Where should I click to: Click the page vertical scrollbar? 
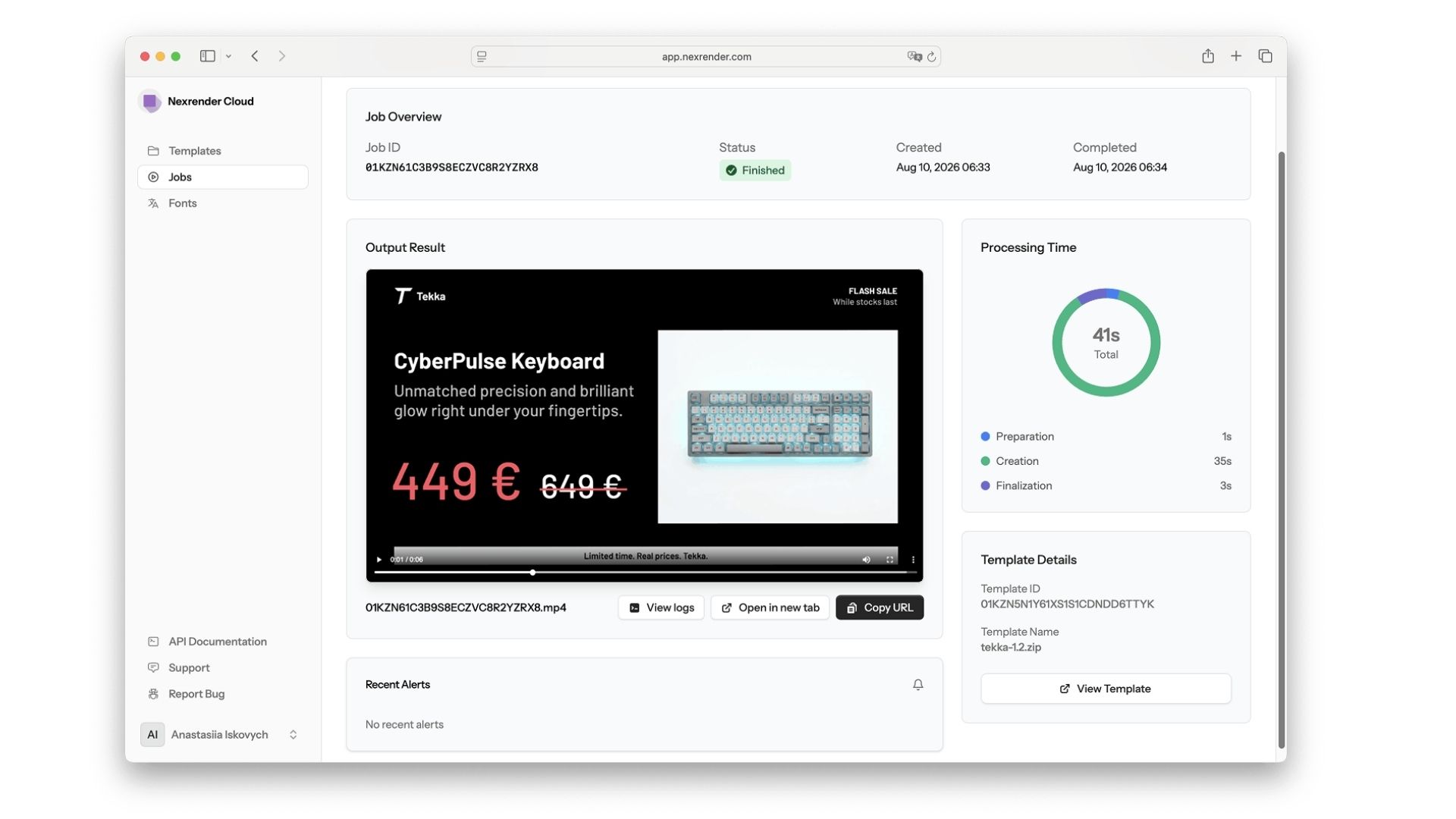(1282, 450)
